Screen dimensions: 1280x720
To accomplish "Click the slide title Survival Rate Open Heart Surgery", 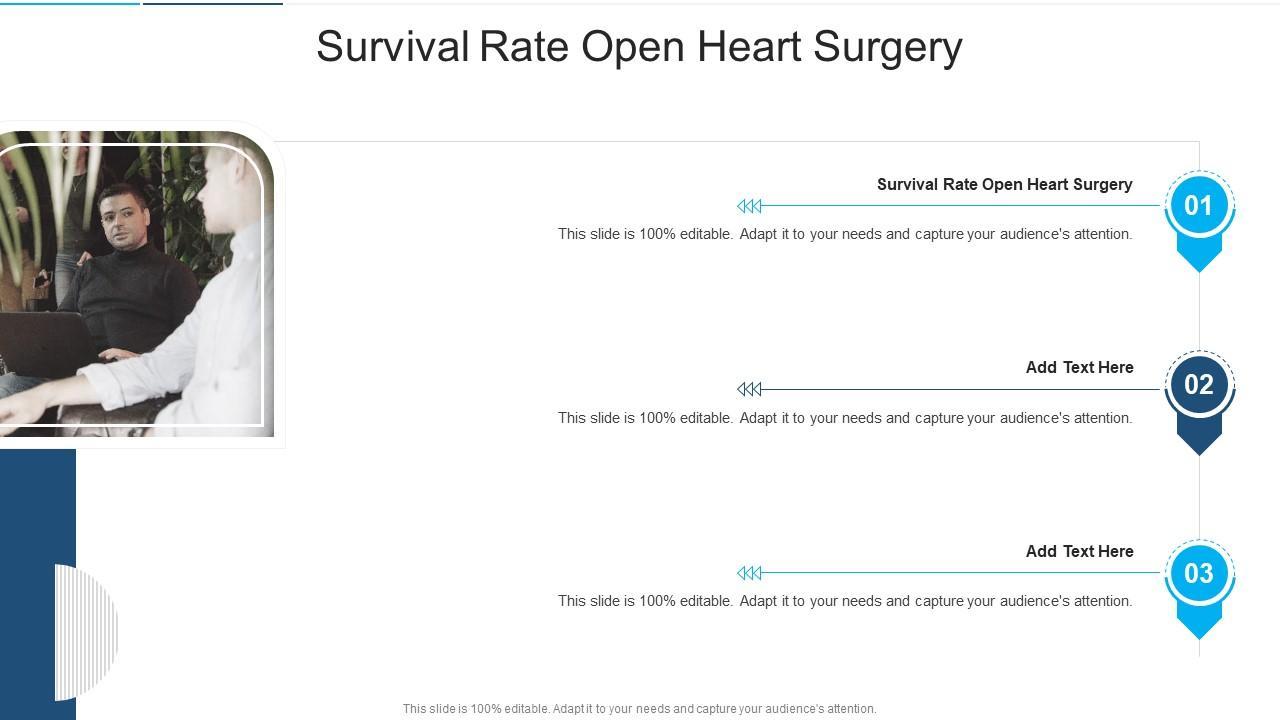I will (x=639, y=47).
